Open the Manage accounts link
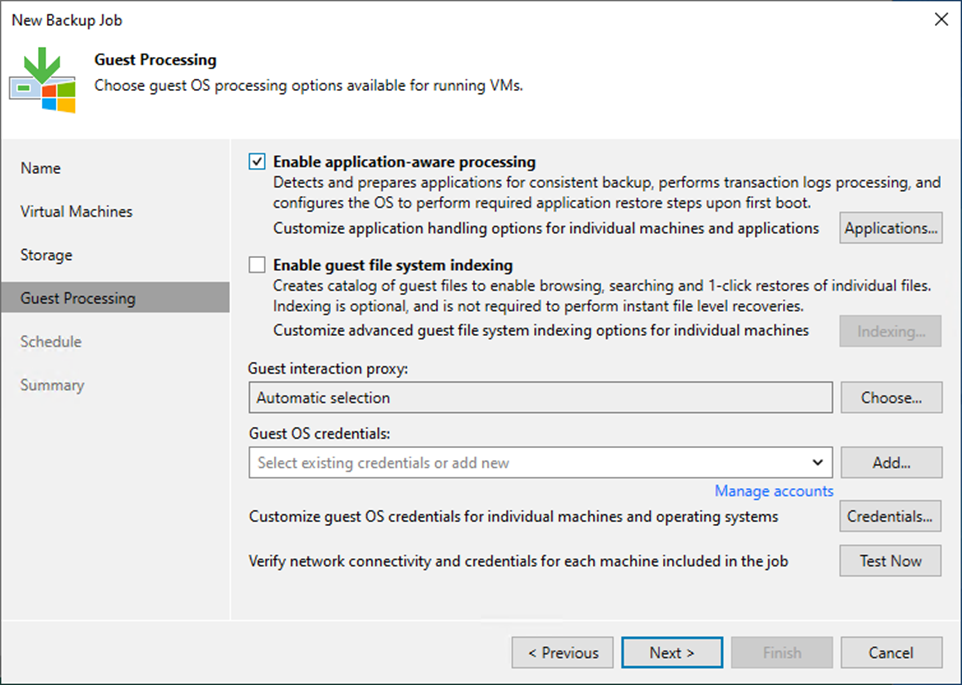The width and height of the screenshot is (962, 685). 773,491
